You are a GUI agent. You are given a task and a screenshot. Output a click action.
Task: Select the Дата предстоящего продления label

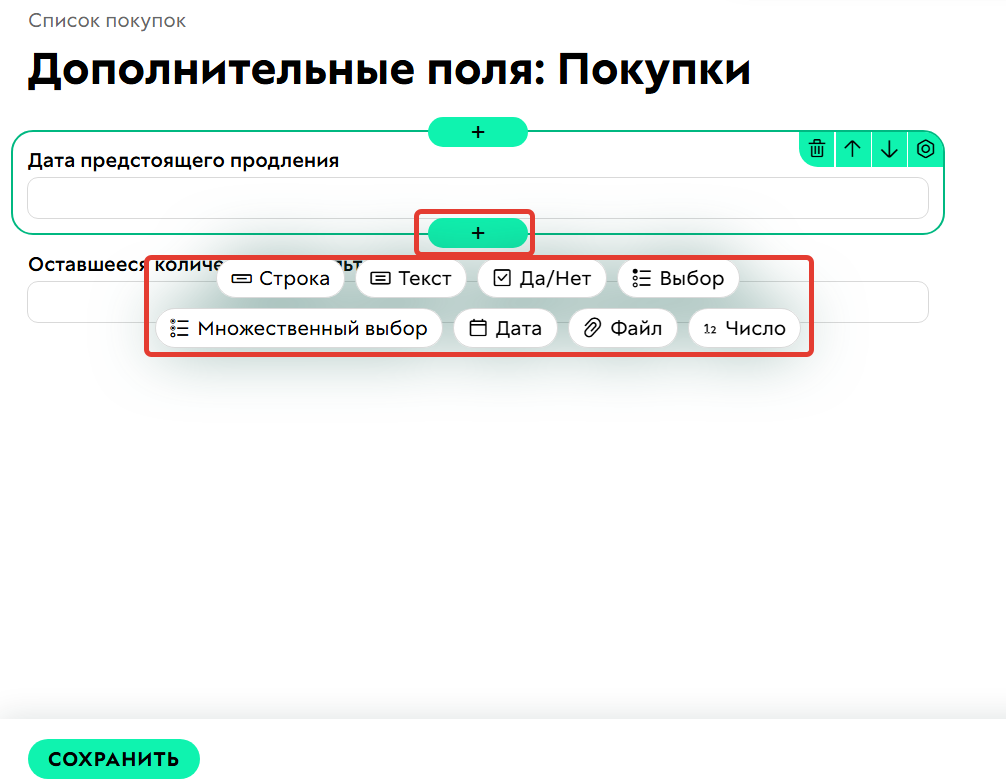[x=183, y=160]
